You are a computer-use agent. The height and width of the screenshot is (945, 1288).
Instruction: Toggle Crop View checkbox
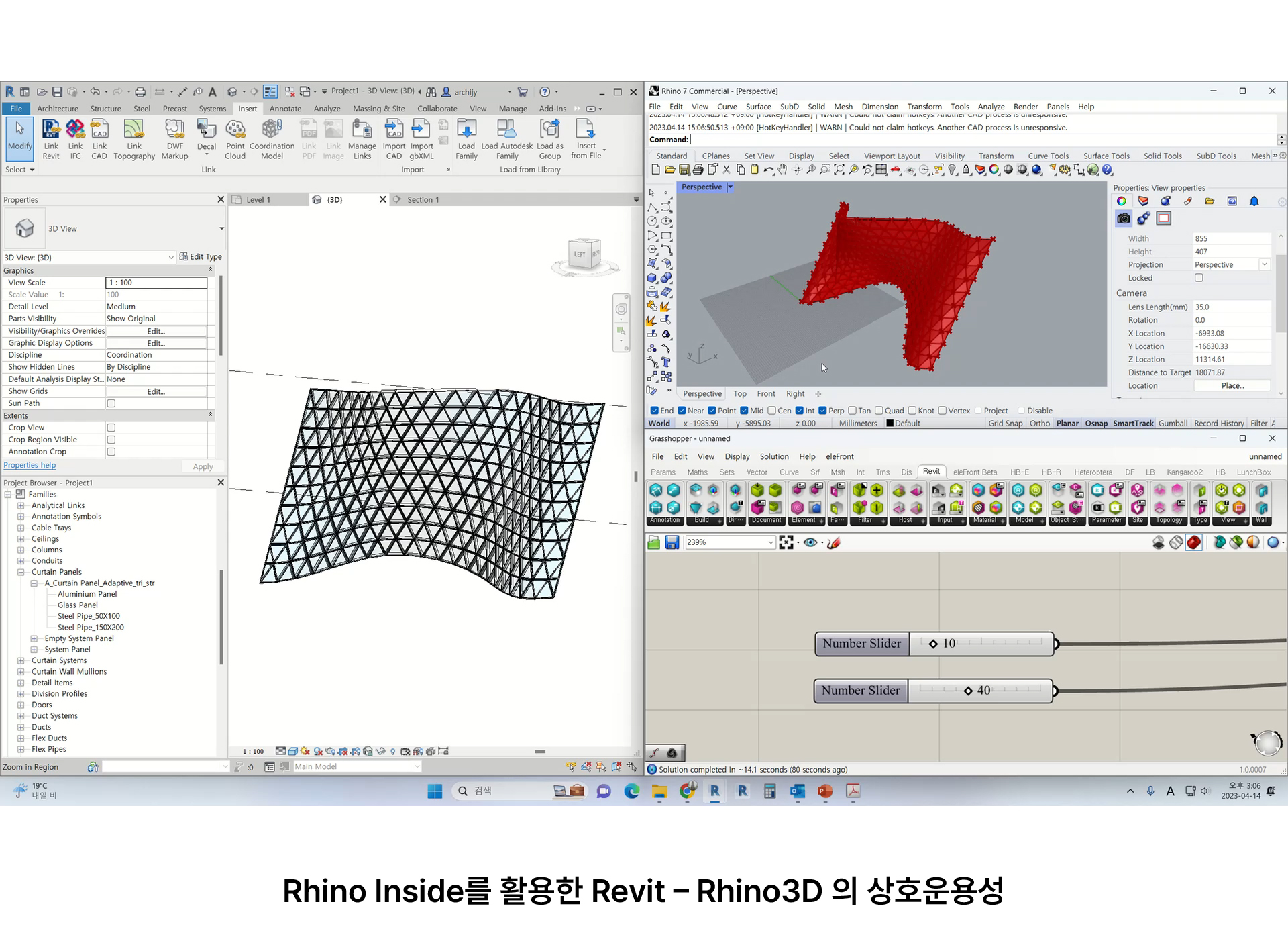(111, 428)
